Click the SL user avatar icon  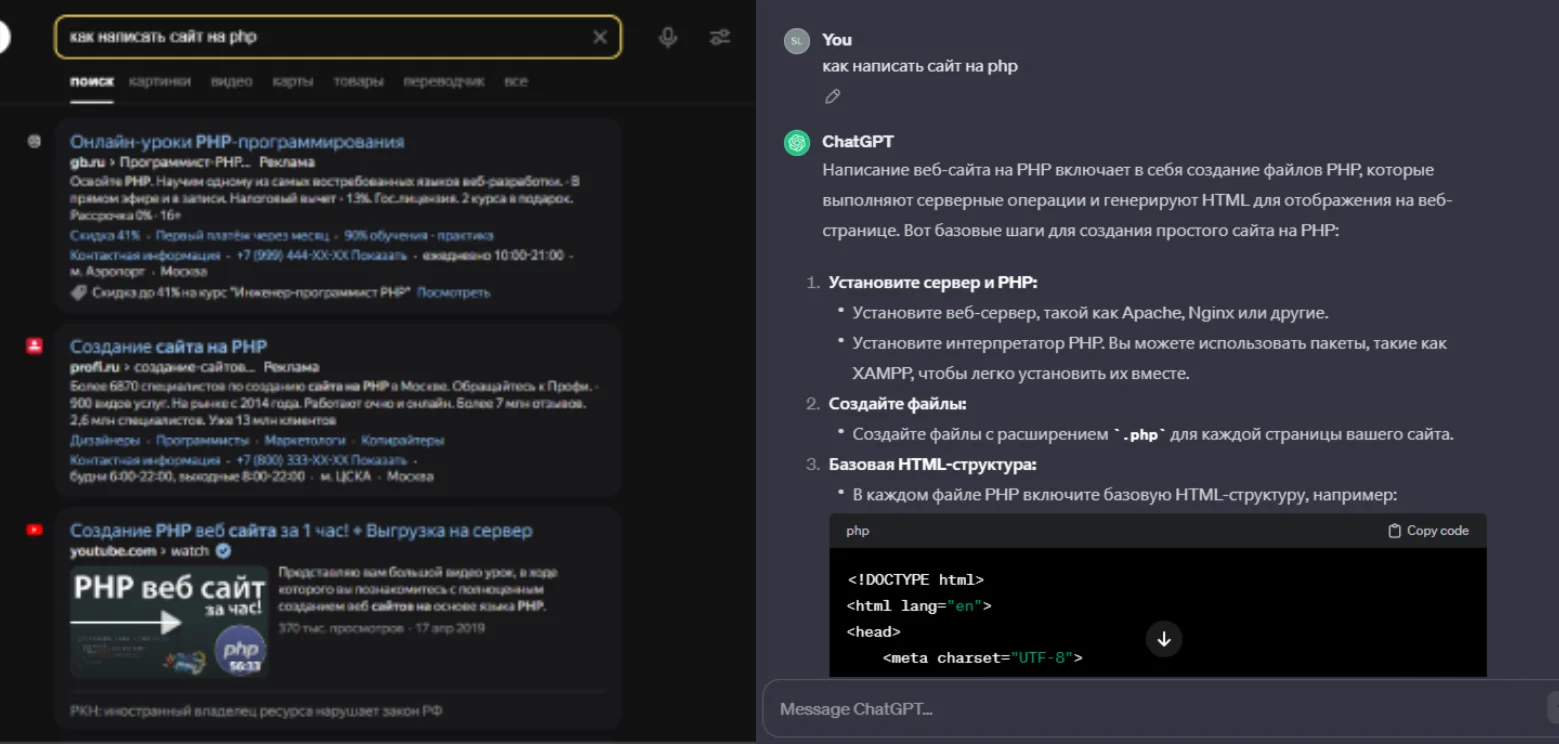797,41
